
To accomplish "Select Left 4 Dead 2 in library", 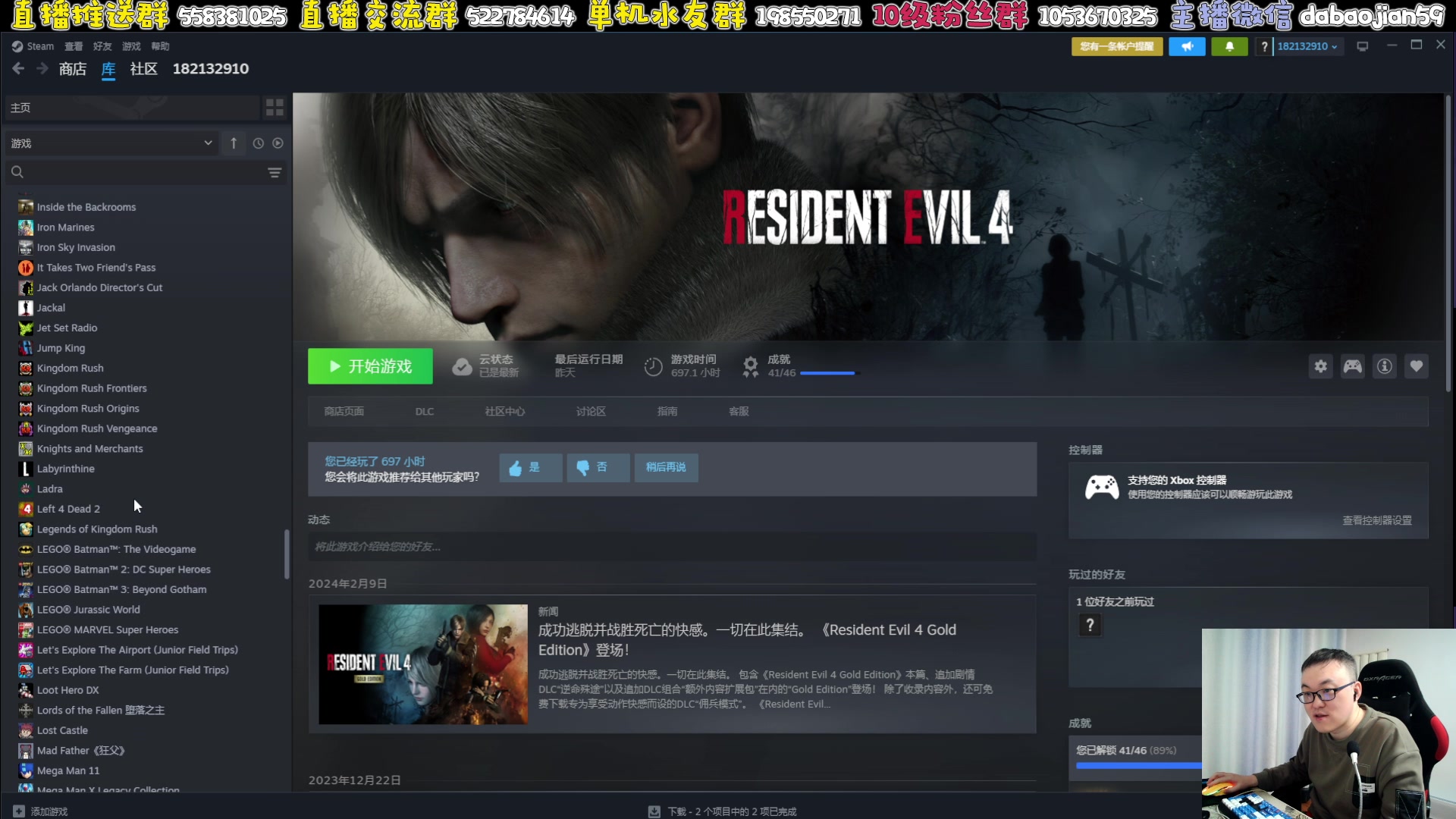I will click(x=68, y=509).
